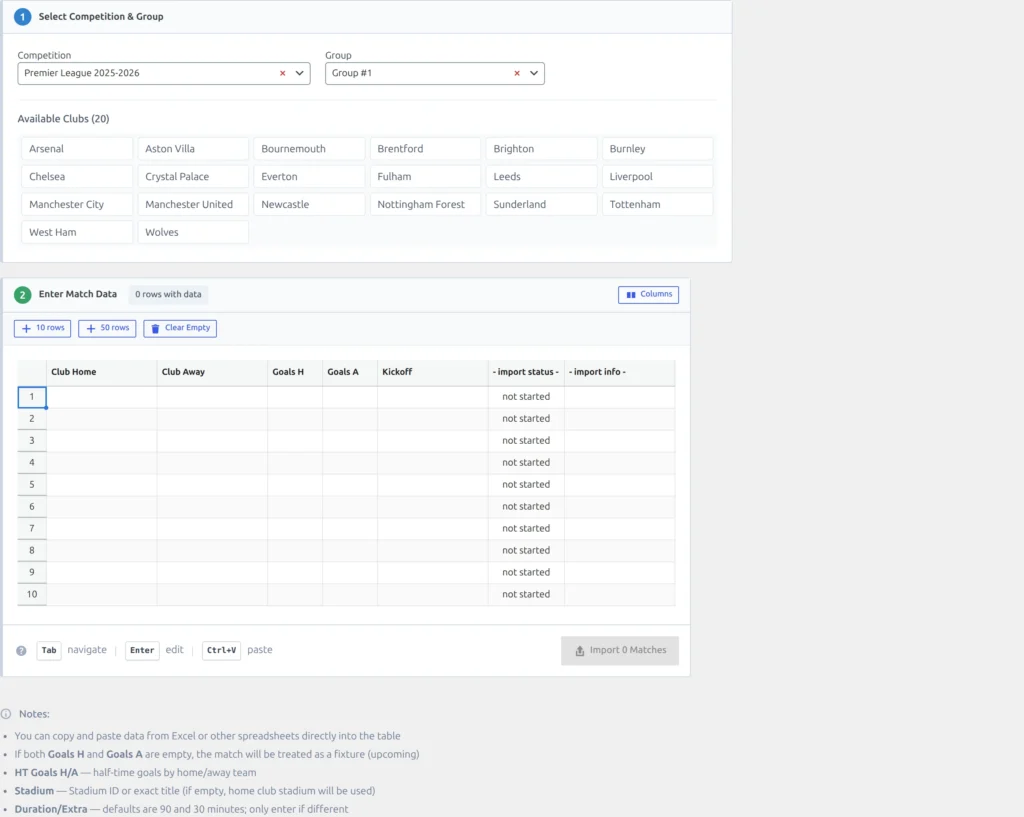Click the Group #1 field
Viewport: 1024px width, 817px height.
(435, 73)
